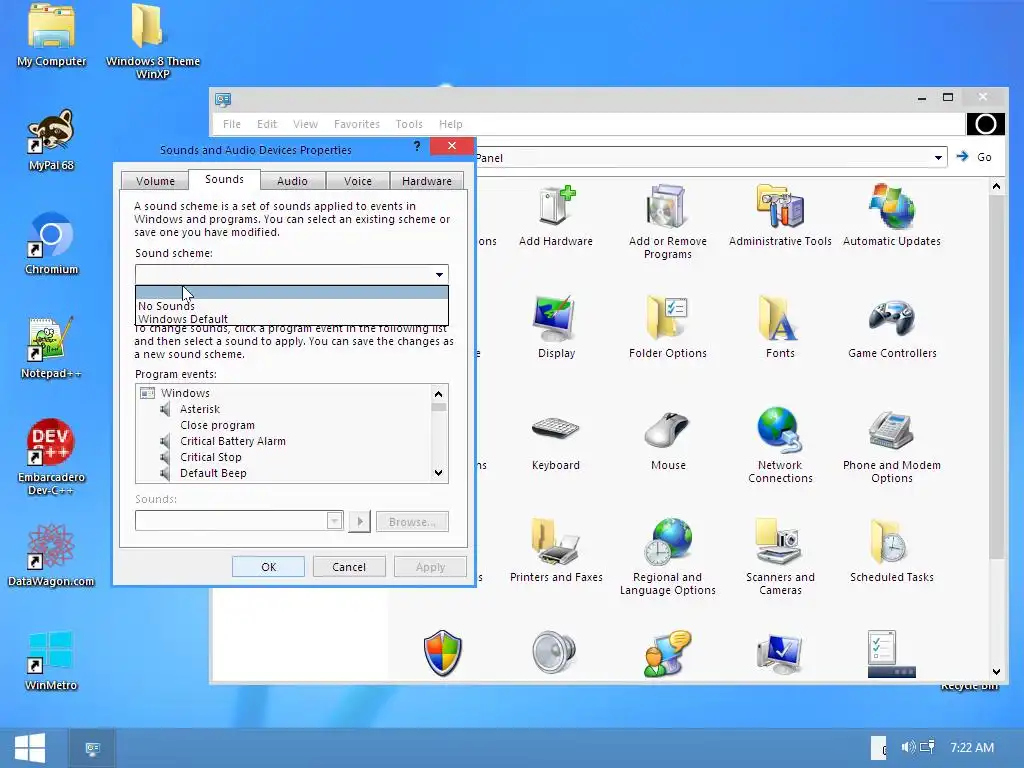
Task: Click the volume icon in system tray
Action: click(908, 746)
